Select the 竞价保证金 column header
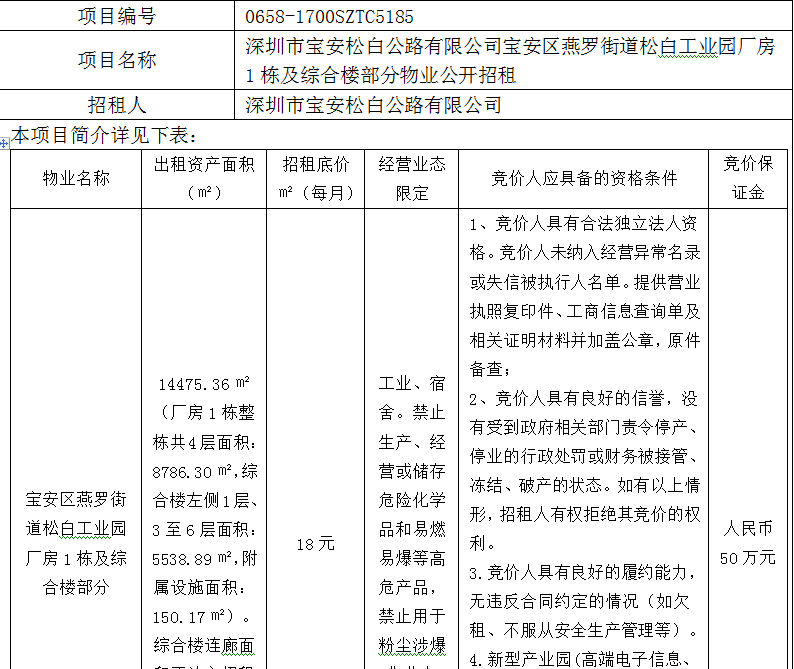 tap(749, 178)
